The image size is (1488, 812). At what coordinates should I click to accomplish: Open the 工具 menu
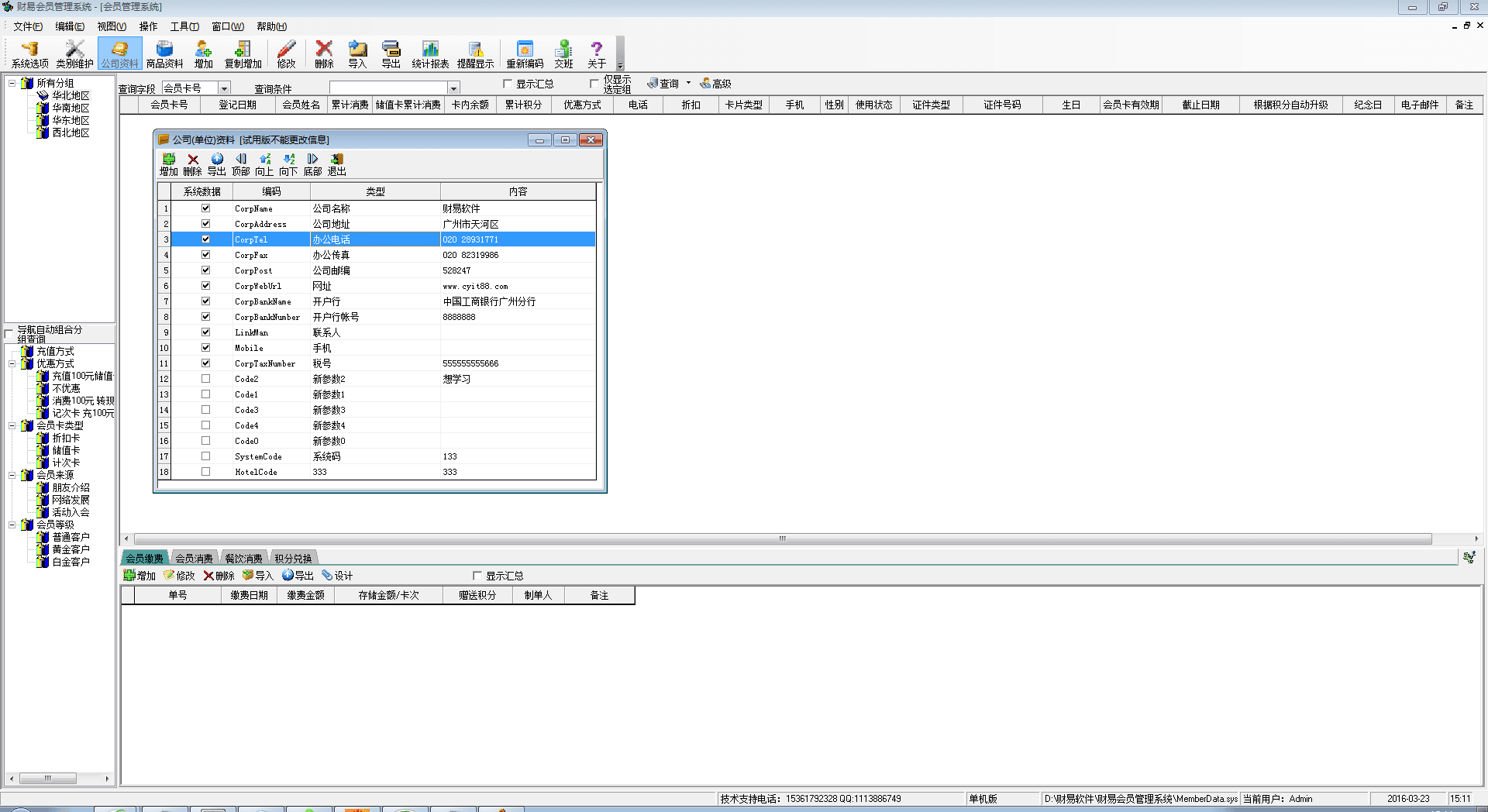184,26
